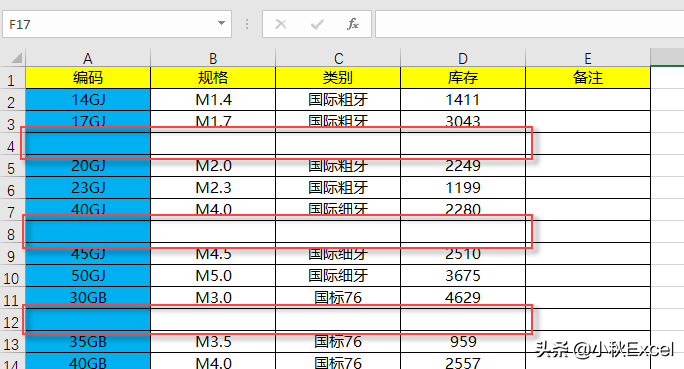Select cell containing 14GJ
Viewport: 684px width, 369px height.
(x=88, y=100)
